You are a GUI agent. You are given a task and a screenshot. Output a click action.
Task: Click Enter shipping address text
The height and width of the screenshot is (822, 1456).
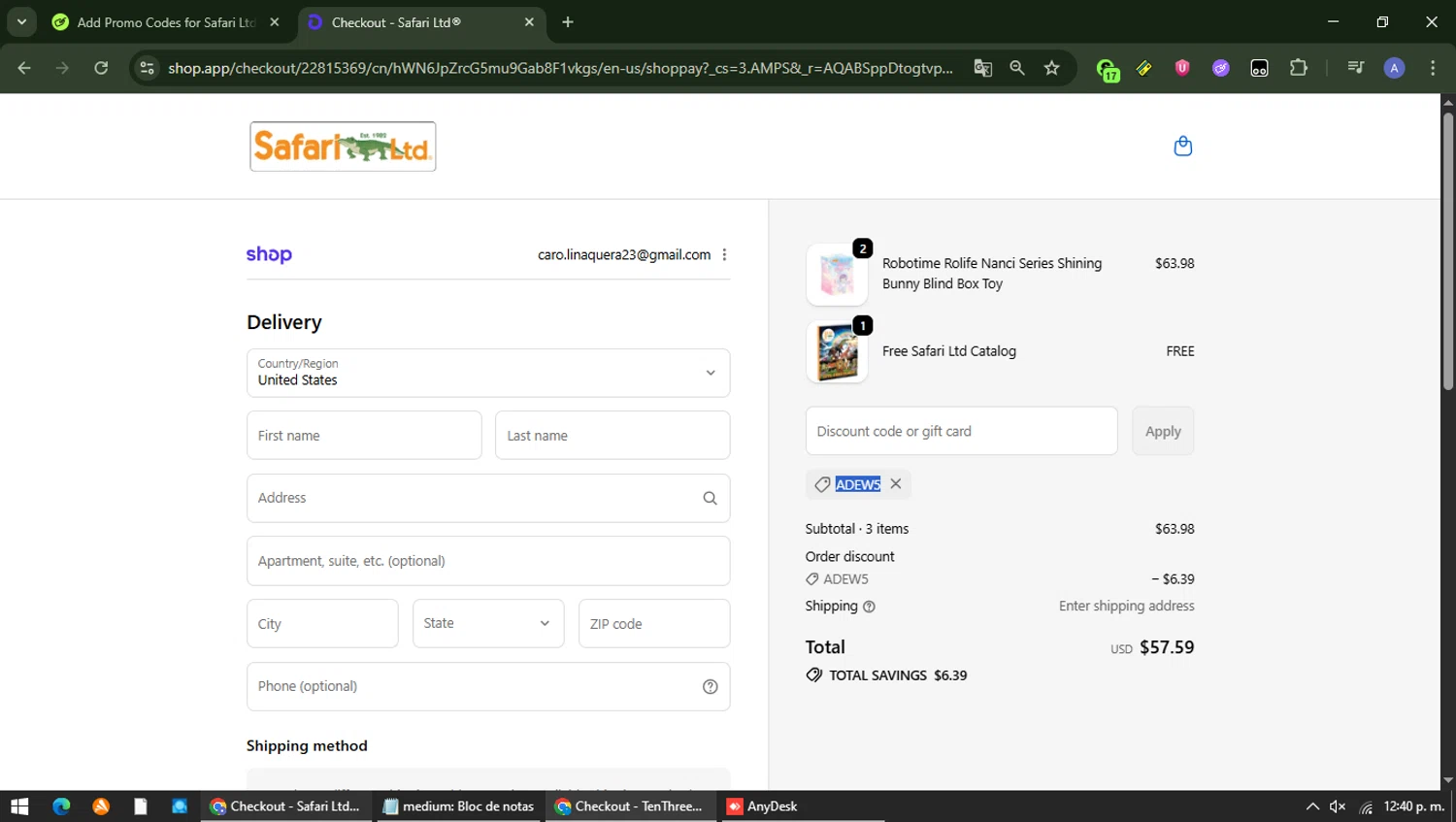point(1126,606)
